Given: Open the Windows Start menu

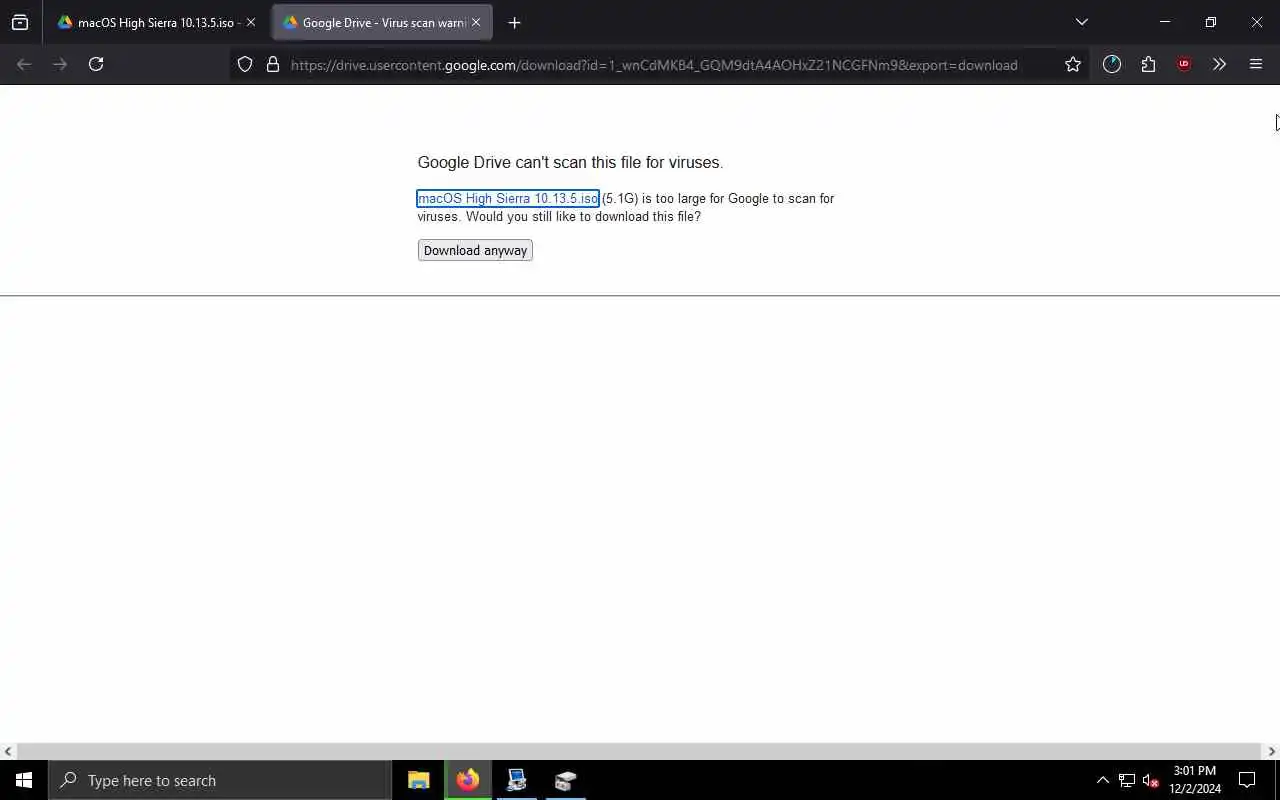Looking at the screenshot, I should [x=24, y=780].
